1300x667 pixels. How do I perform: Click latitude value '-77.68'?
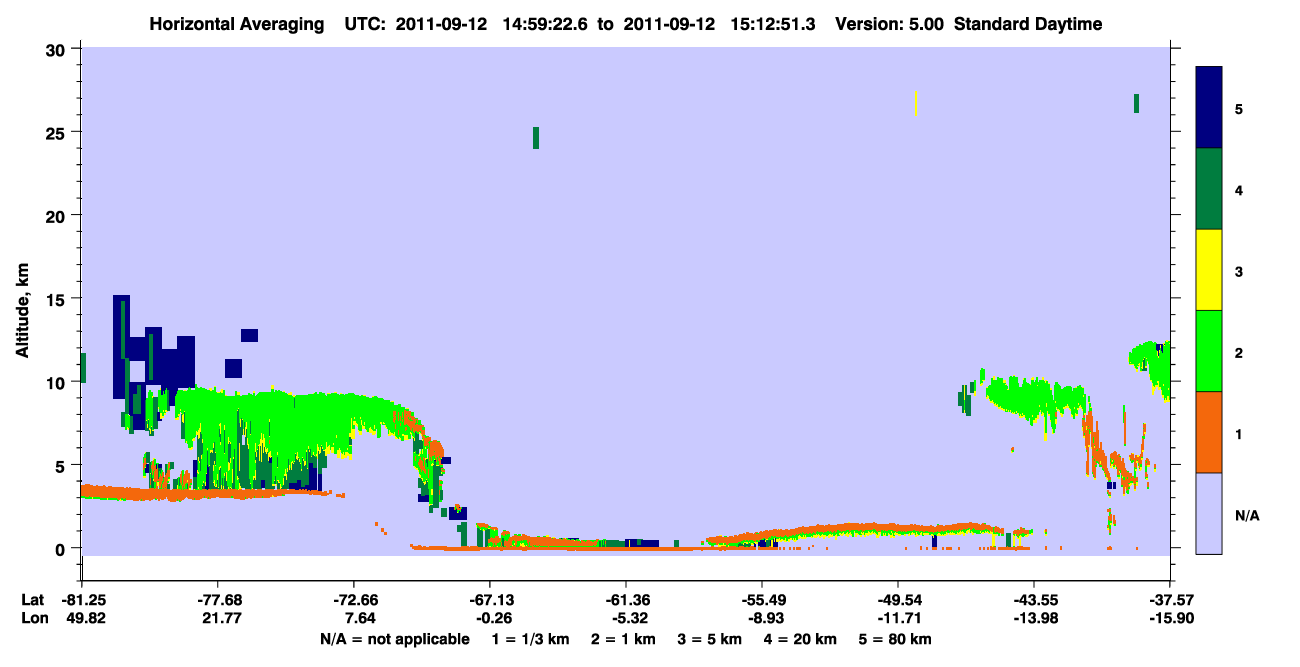click(x=218, y=600)
